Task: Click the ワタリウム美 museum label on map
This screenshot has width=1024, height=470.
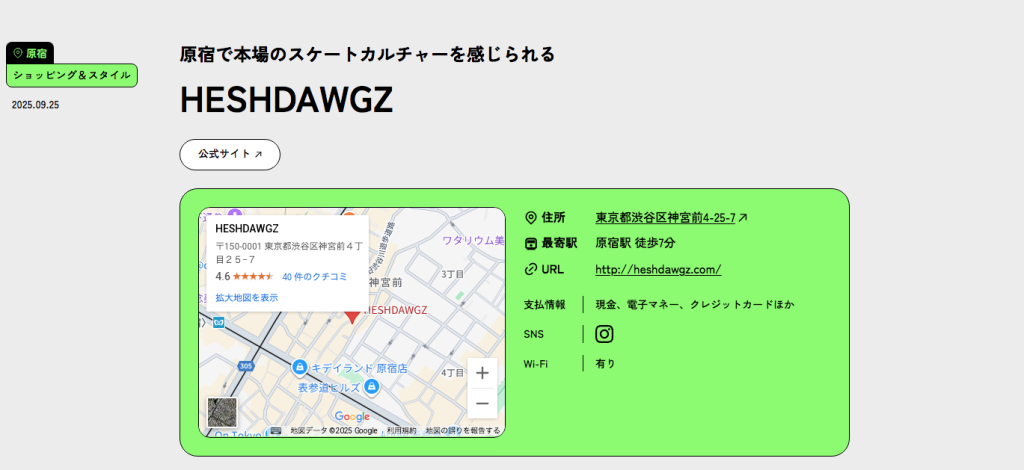Action: point(472,240)
